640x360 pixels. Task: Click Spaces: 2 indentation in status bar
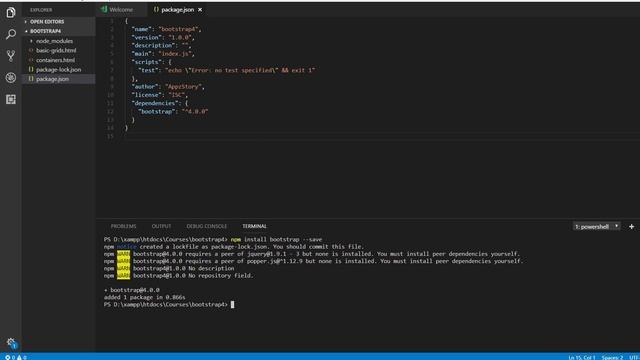click(612, 357)
